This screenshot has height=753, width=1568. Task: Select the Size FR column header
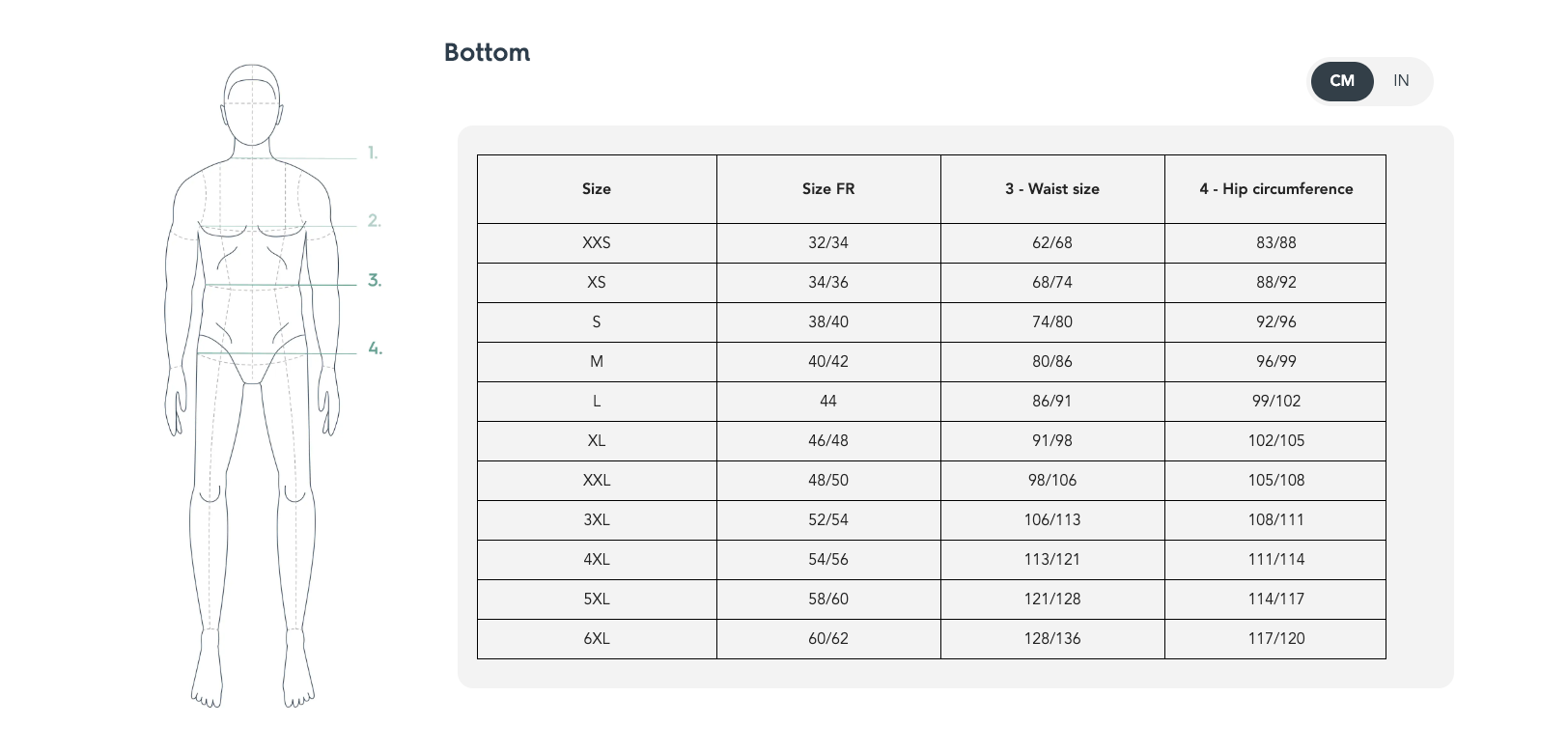(x=828, y=189)
